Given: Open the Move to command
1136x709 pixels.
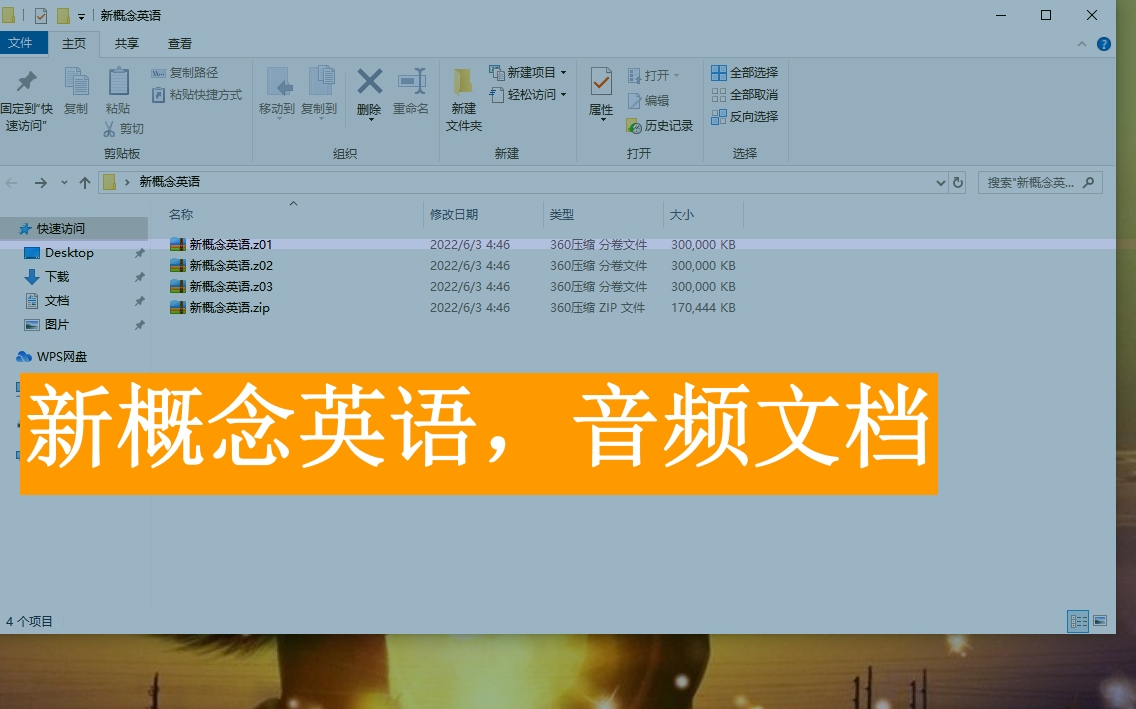Looking at the screenshot, I should pos(277,92).
